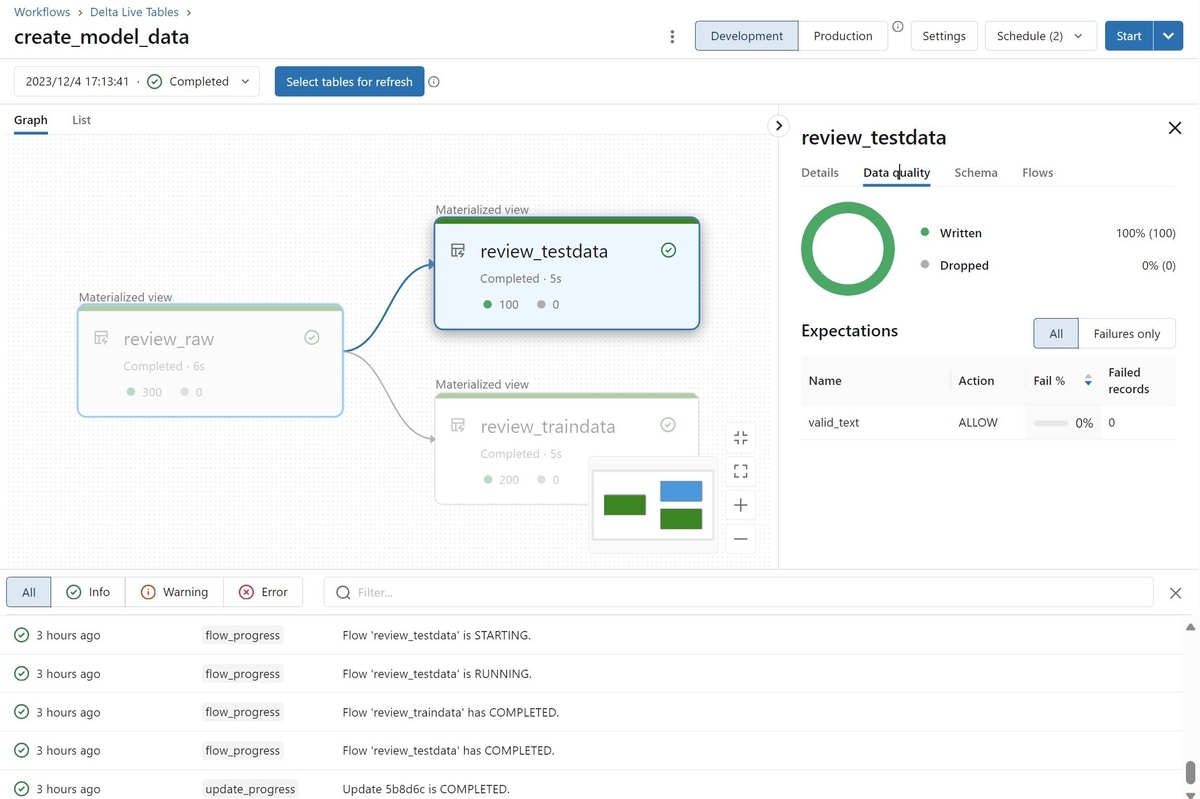Click review_traindata completed check icon

coord(668,425)
